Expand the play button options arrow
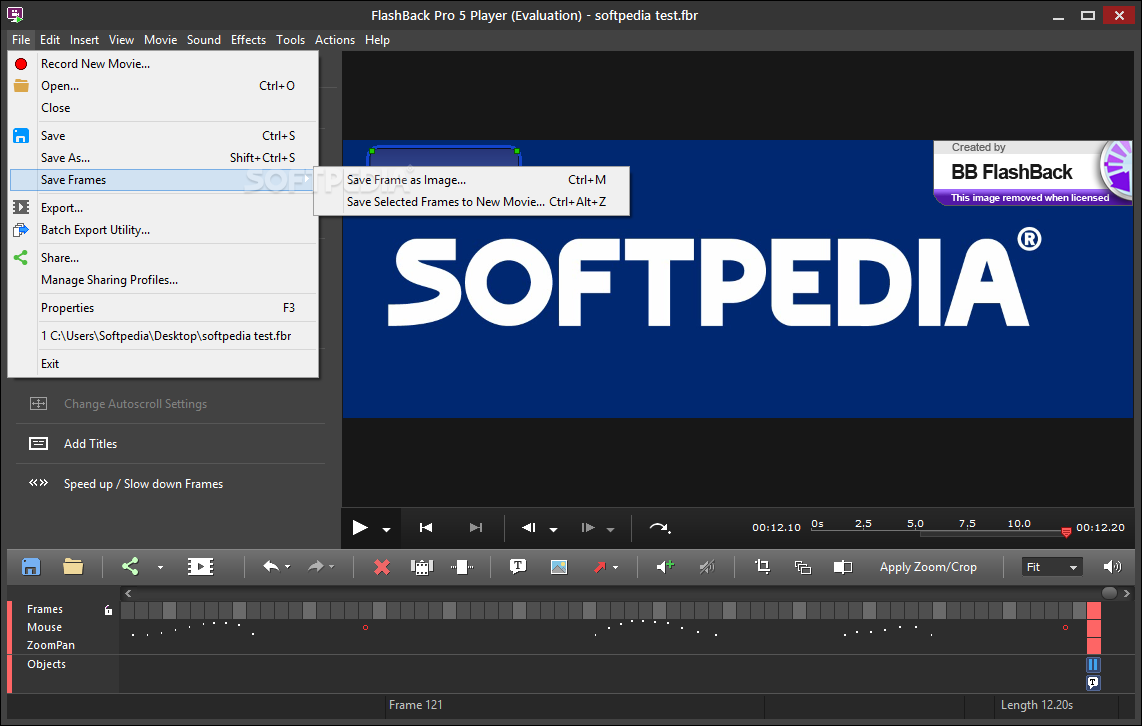This screenshot has height=726, width=1142. [x=386, y=530]
